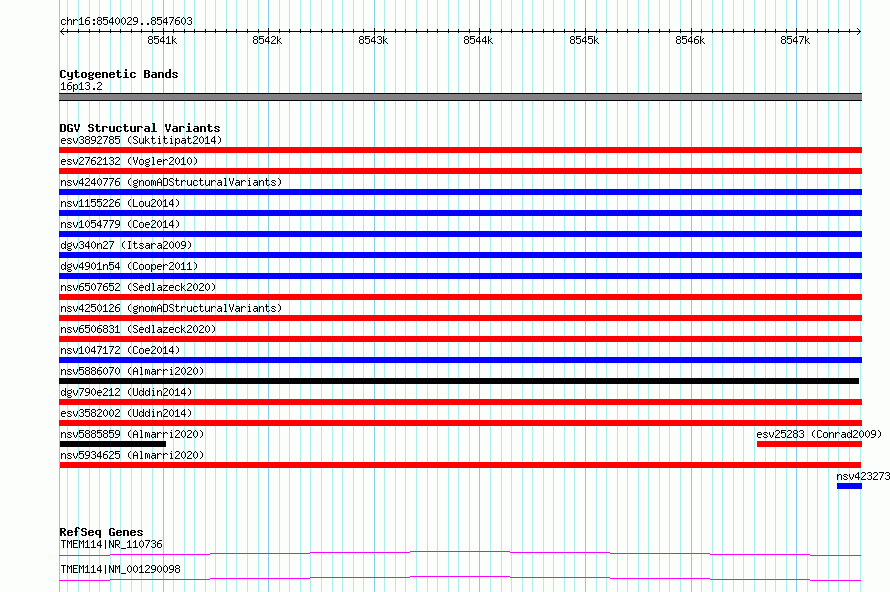Click the 8541k ruler mark
Image resolution: width=890 pixels, height=592 pixels.
[162, 40]
